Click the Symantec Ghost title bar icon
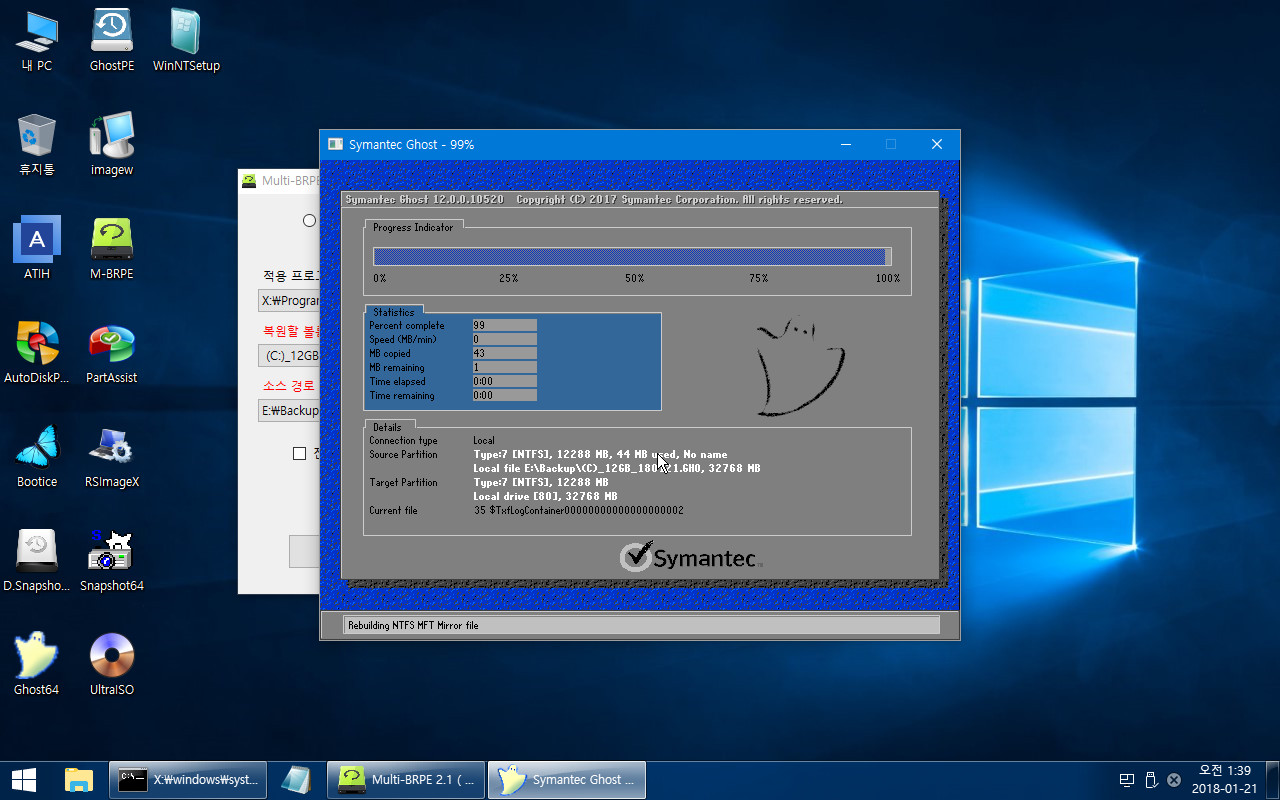 [336, 144]
